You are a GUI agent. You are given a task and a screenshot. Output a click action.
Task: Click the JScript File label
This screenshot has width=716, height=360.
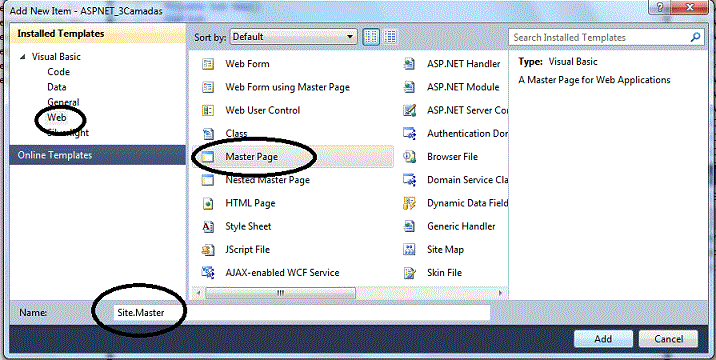click(x=247, y=250)
